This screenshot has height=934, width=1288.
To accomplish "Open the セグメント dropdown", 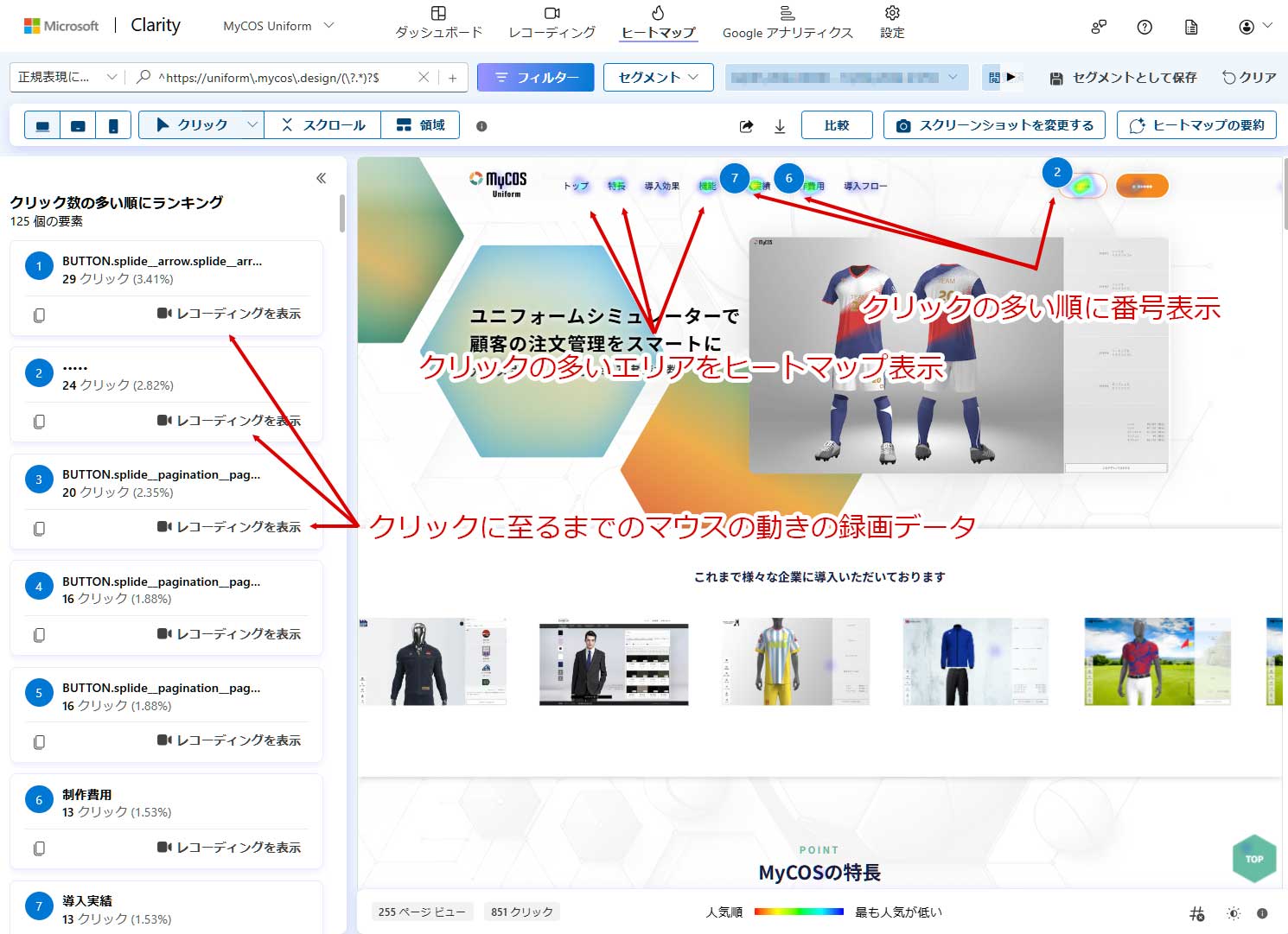I will coord(658,77).
